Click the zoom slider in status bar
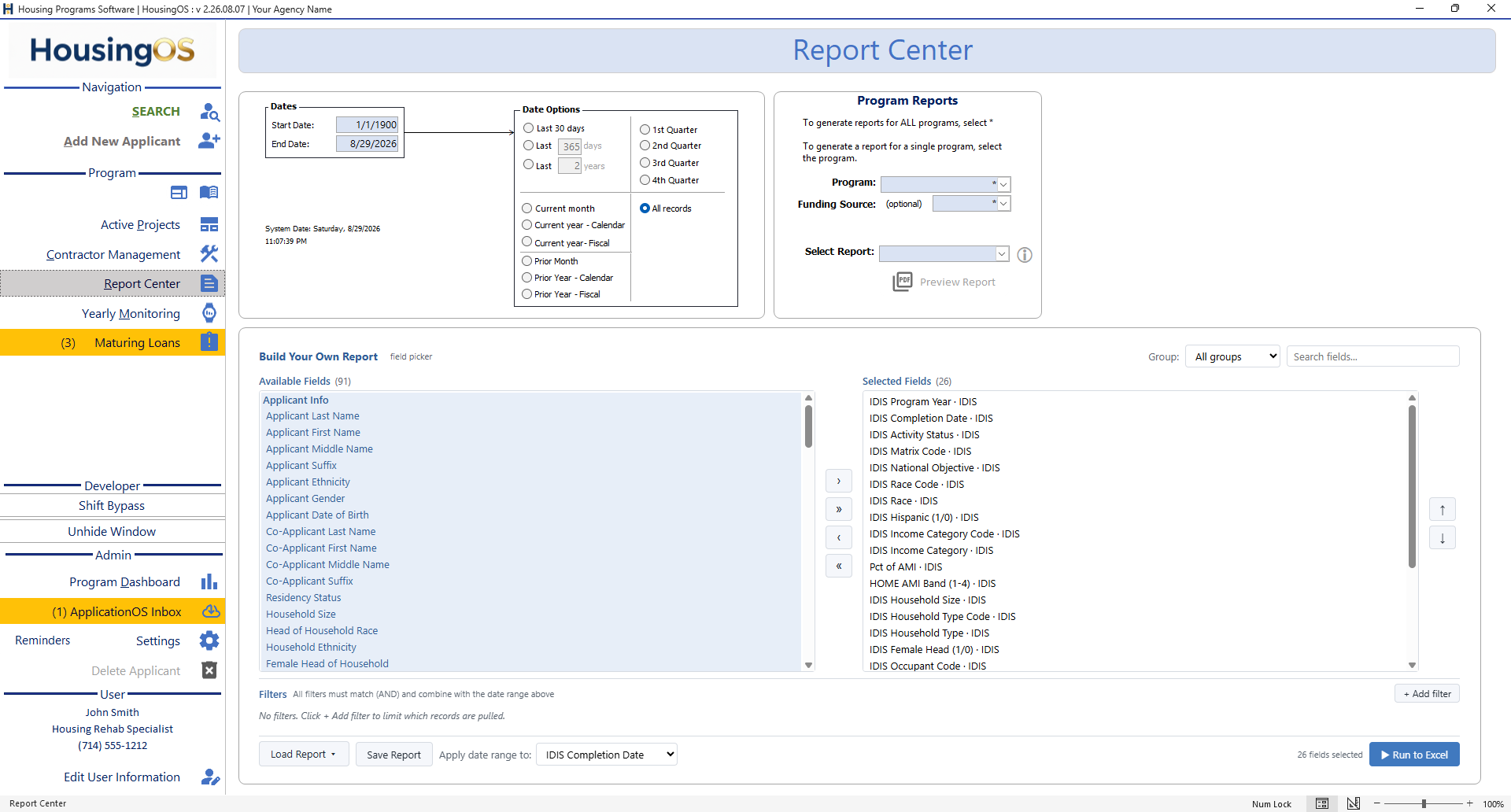This screenshot has height=812, width=1511. click(1424, 803)
